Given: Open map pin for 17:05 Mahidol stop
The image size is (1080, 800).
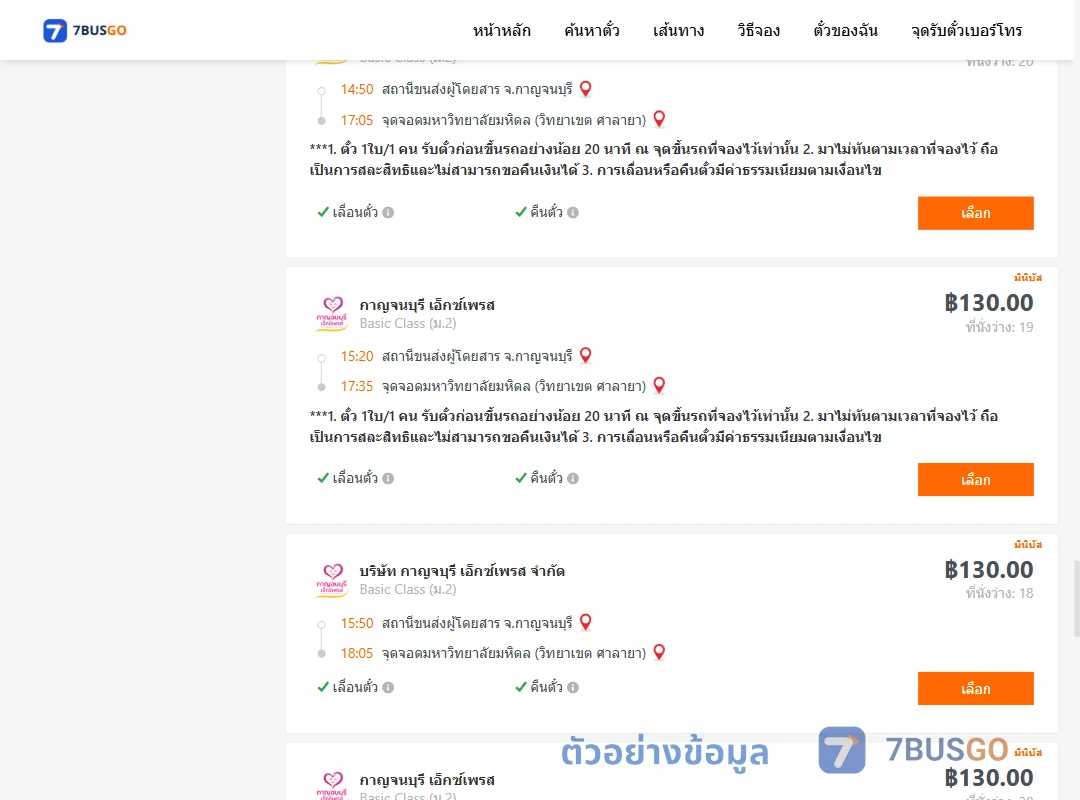Looking at the screenshot, I should point(659,119).
